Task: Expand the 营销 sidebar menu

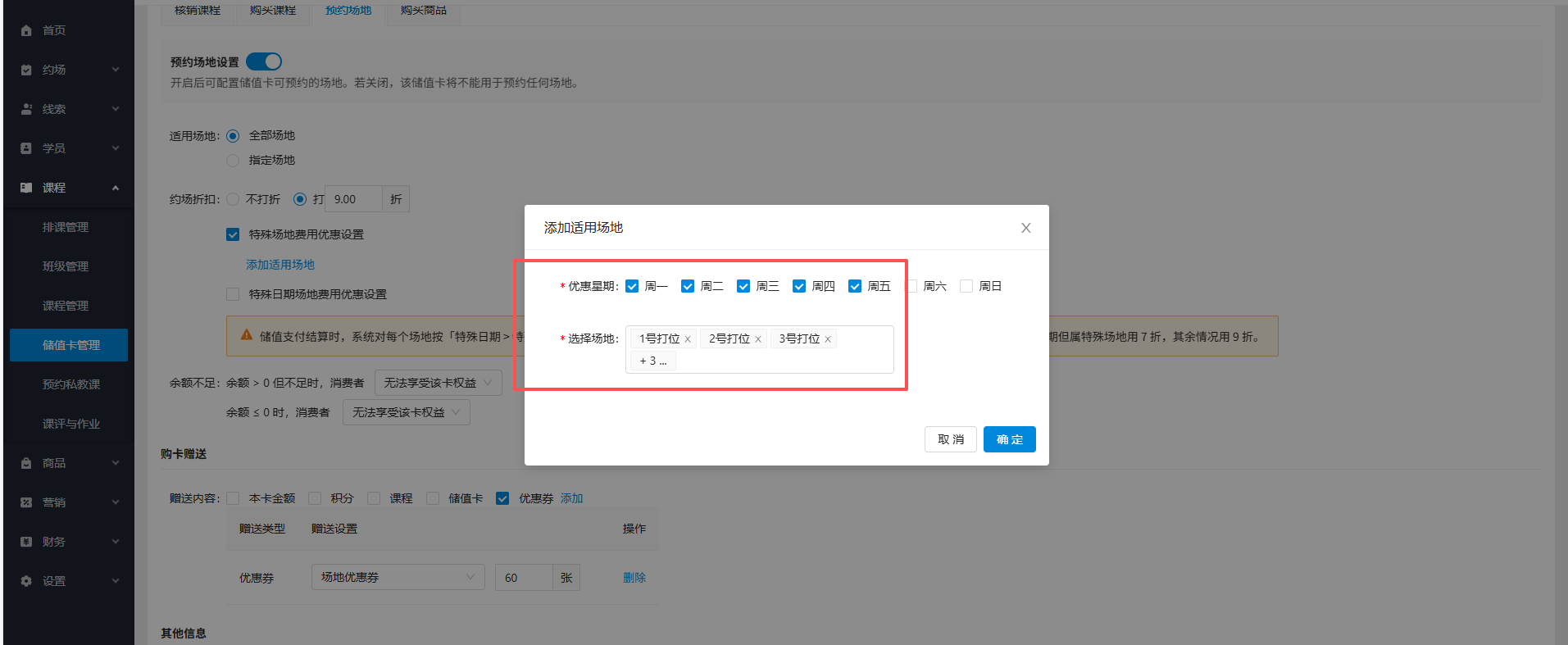Action: (x=116, y=502)
